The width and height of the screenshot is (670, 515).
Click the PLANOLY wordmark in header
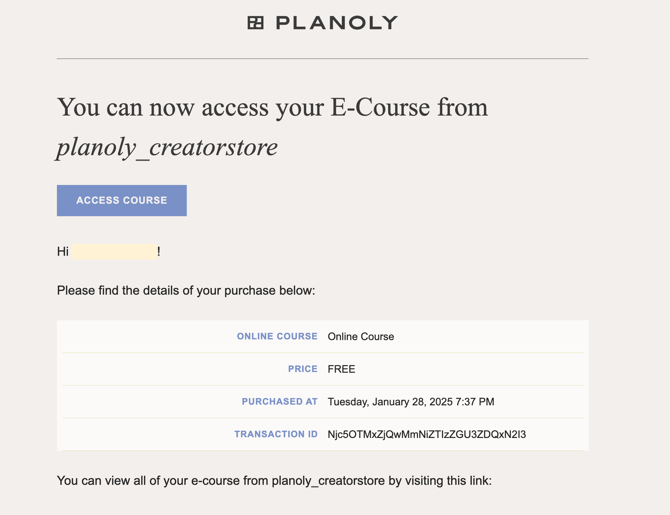tap(336, 23)
